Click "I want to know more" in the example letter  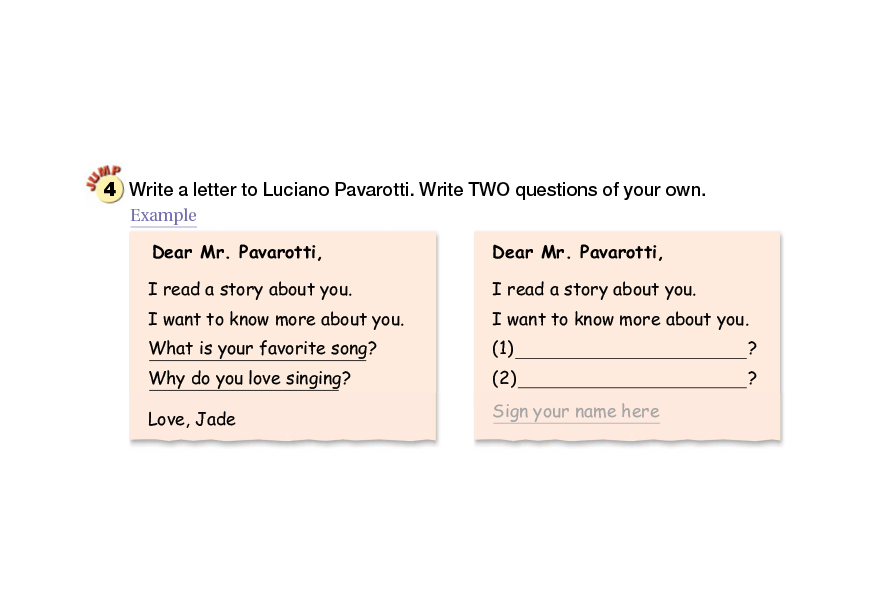[276, 320]
